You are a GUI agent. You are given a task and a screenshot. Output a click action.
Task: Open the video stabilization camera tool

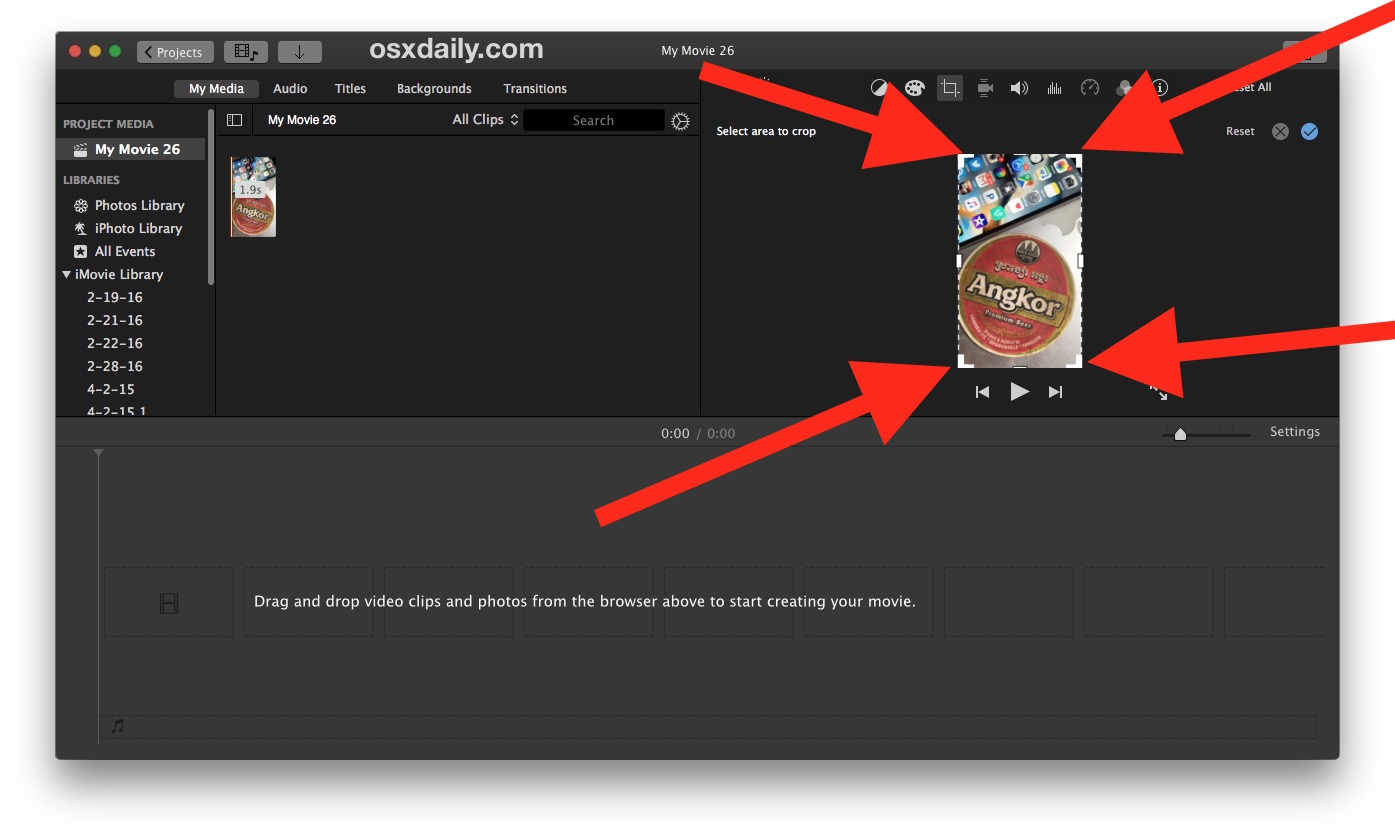tap(985, 88)
